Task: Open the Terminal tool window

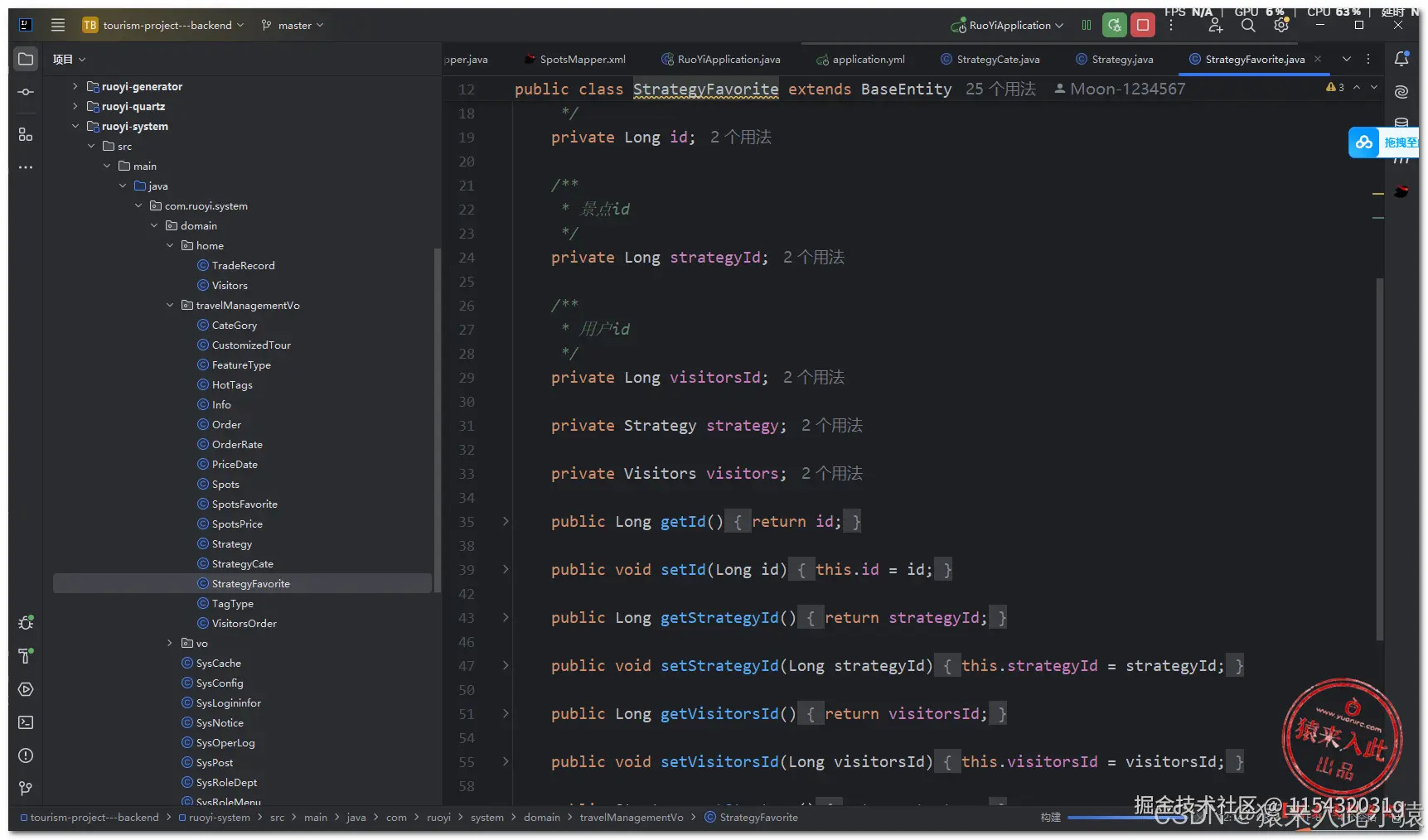Action: [x=26, y=722]
